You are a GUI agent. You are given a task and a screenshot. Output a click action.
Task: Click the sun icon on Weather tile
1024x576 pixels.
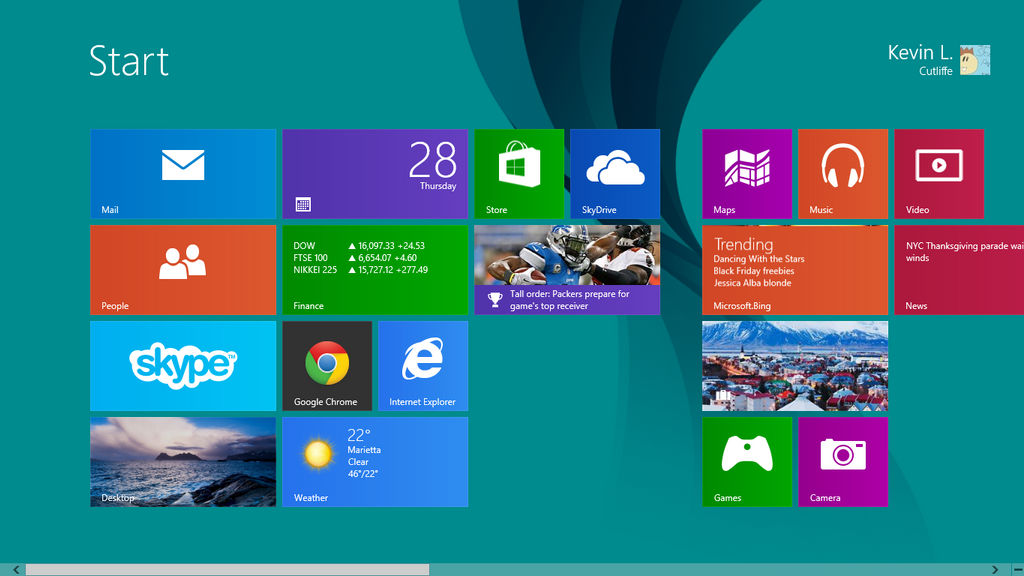[x=318, y=454]
